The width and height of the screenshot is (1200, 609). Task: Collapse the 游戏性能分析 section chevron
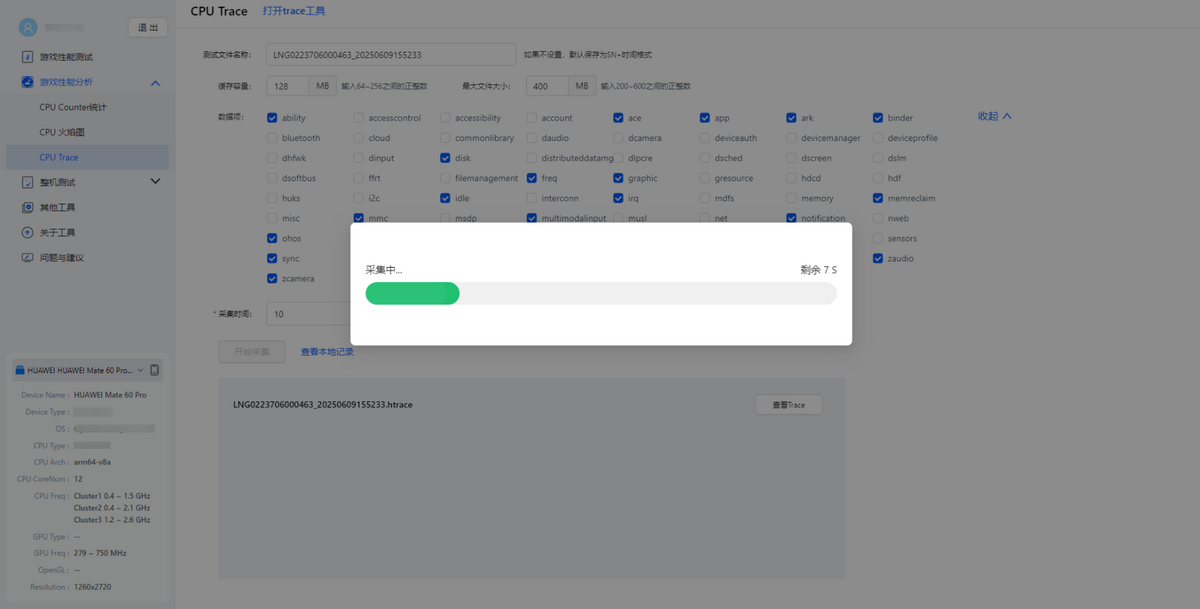155,82
